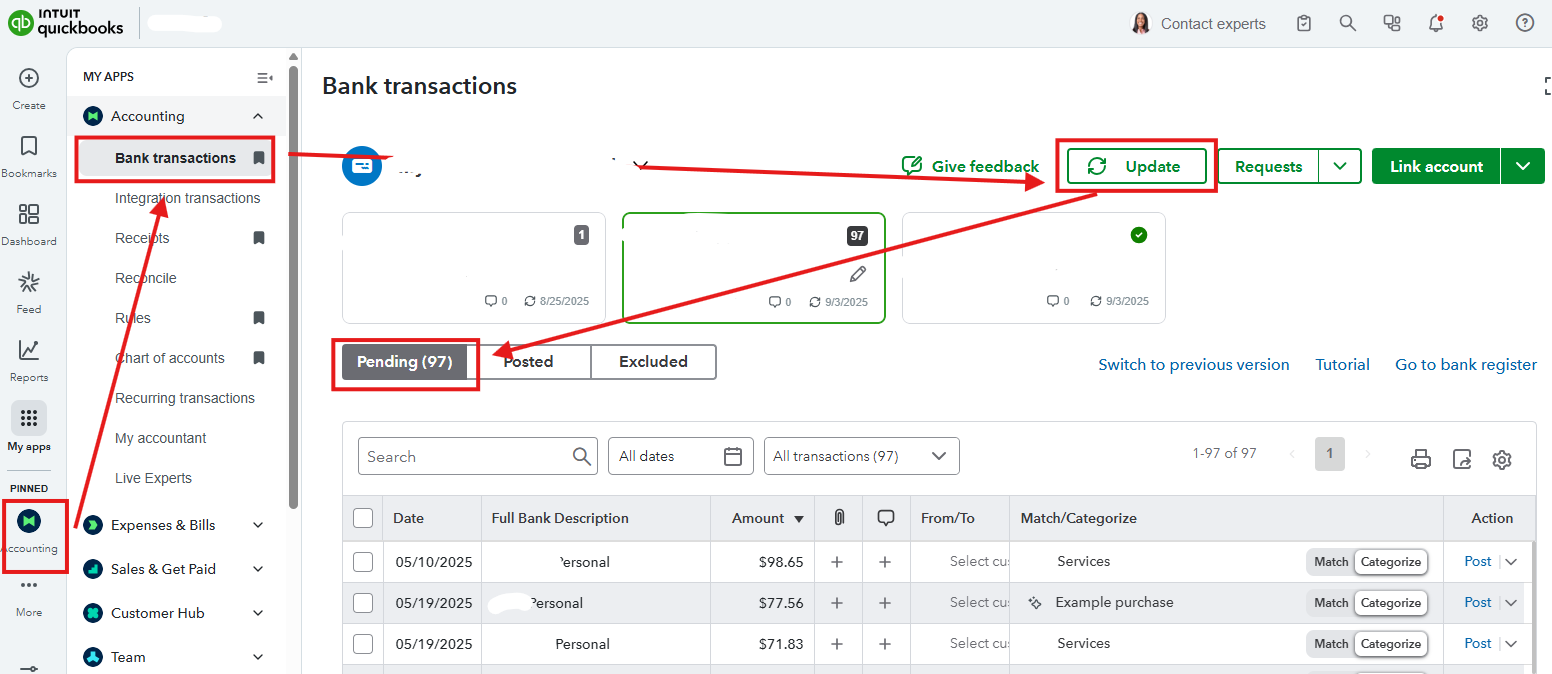This screenshot has height=674, width=1552.
Task: Print the transactions list
Action: tap(1420, 459)
